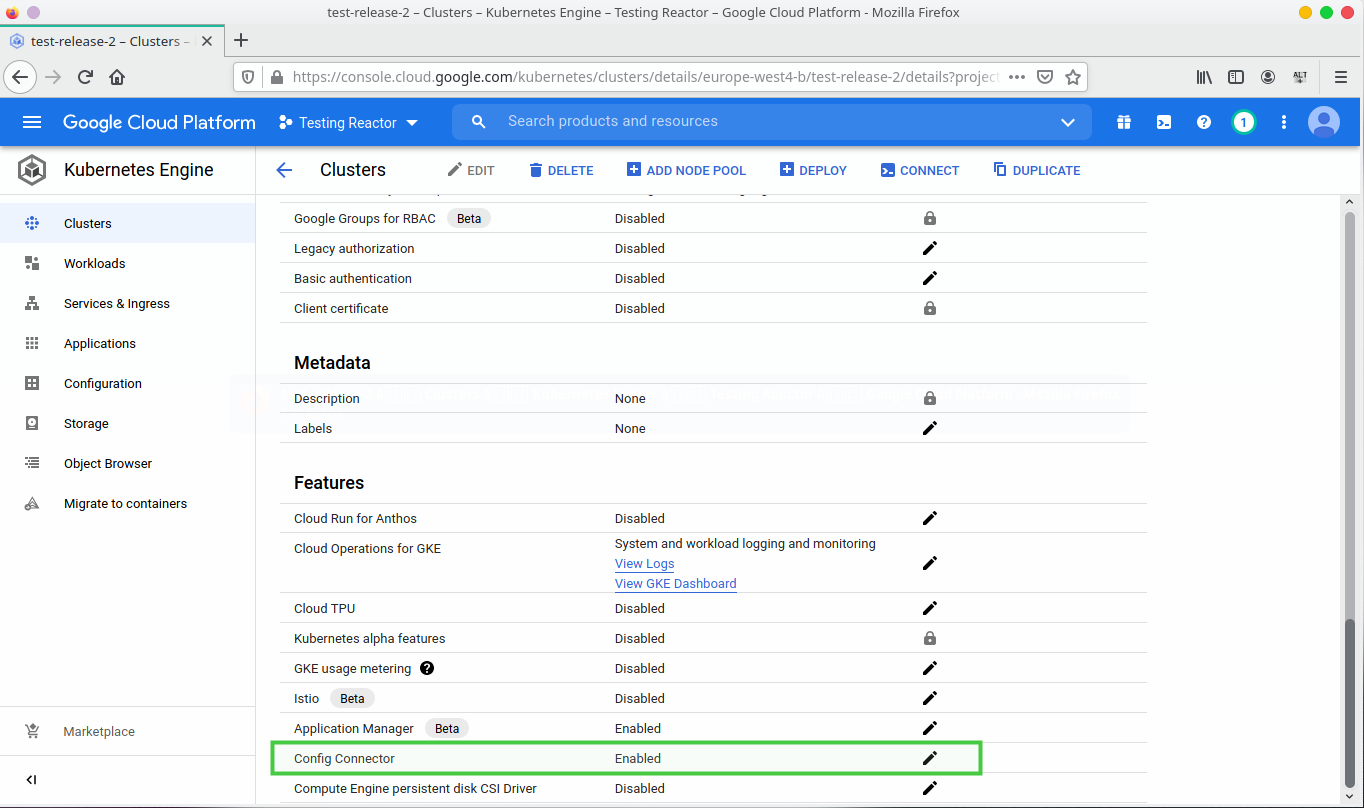This screenshot has height=808, width=1364.
Task: Click ADD NODE POOL button
Action: point(686,170)
